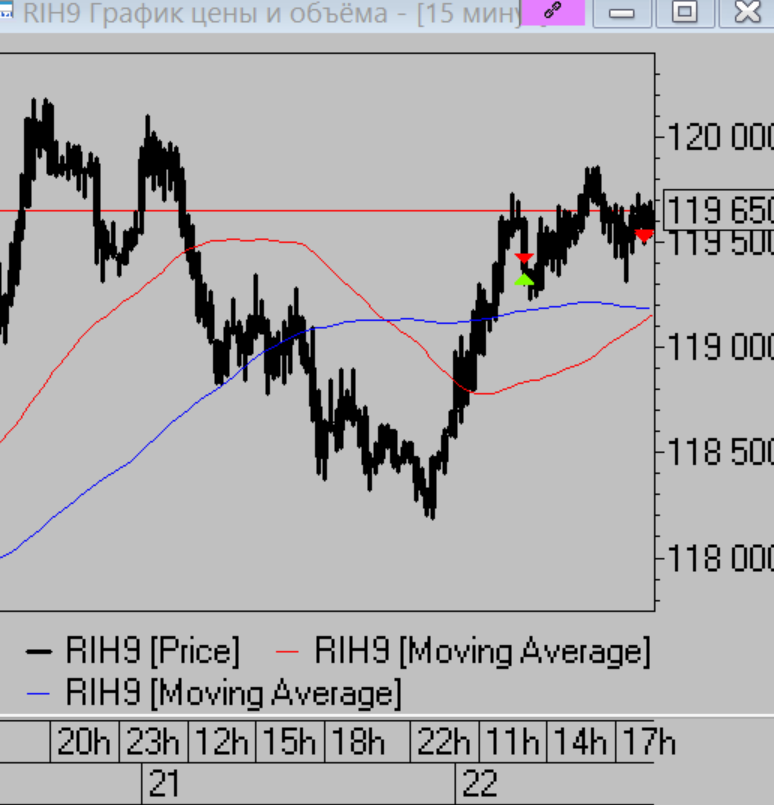Viewport: 774px width, 805px height.
Task: Close the RIH9 chart window
Action: click(x=747, y=12)
